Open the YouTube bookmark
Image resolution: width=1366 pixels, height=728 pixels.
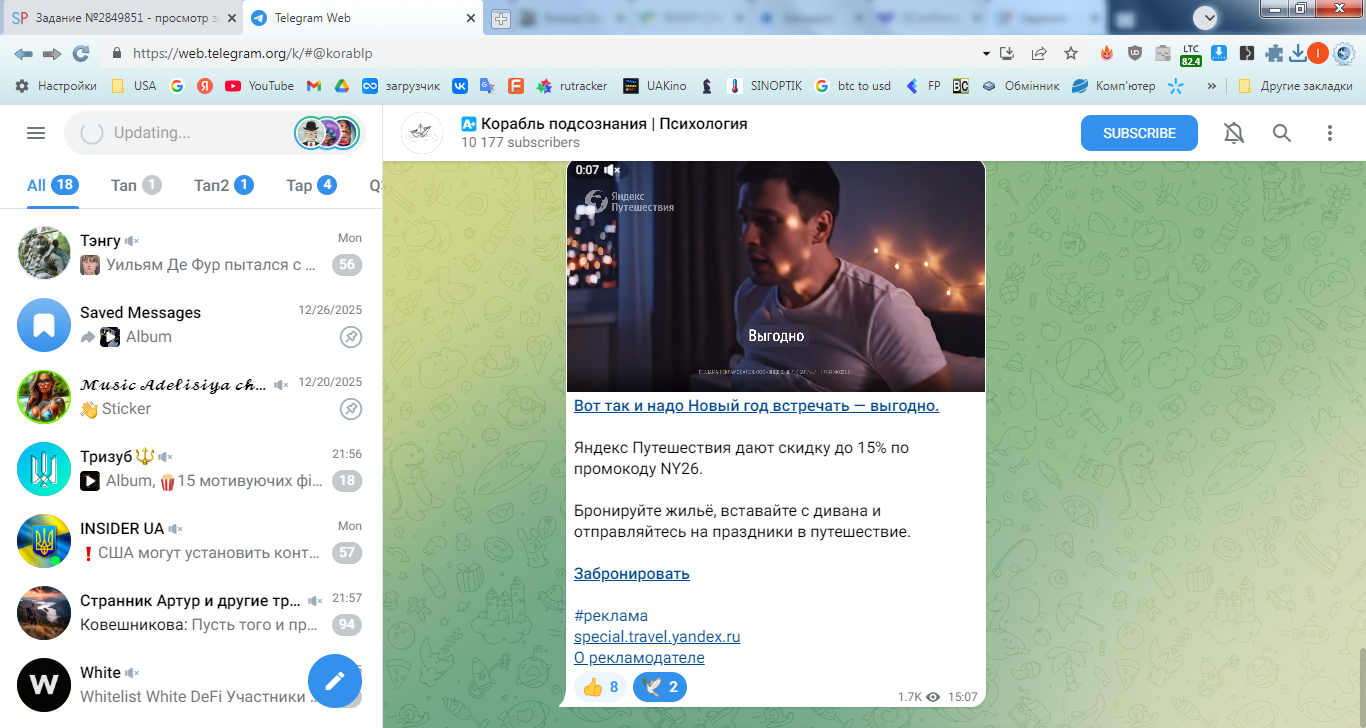click(259, 86)
